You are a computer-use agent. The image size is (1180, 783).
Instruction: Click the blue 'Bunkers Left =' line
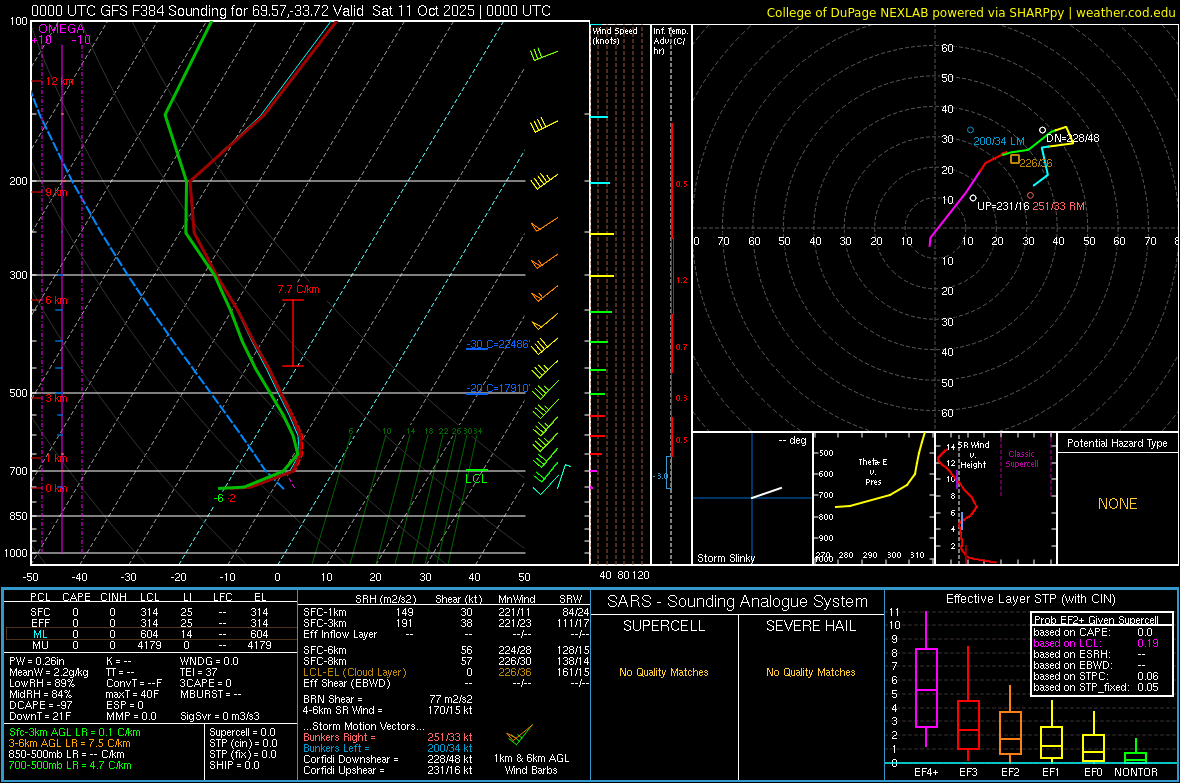(x=388, y=748)
